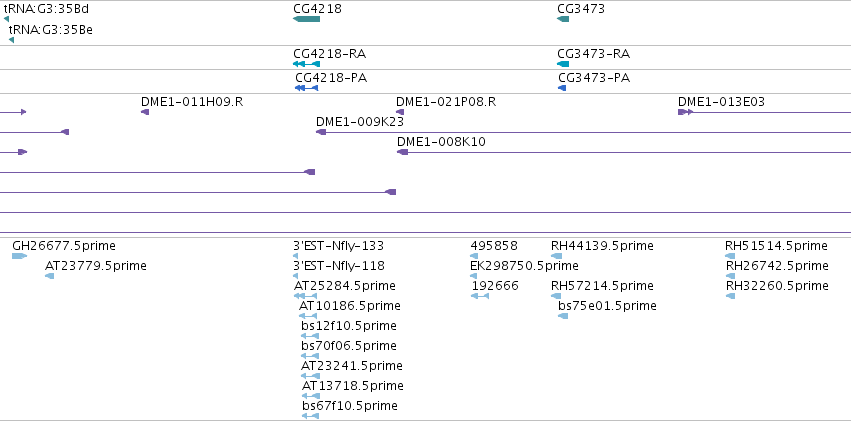Select the RH57214.5prime EST glyph
The image size is (851, 421).
coord(556,296)
